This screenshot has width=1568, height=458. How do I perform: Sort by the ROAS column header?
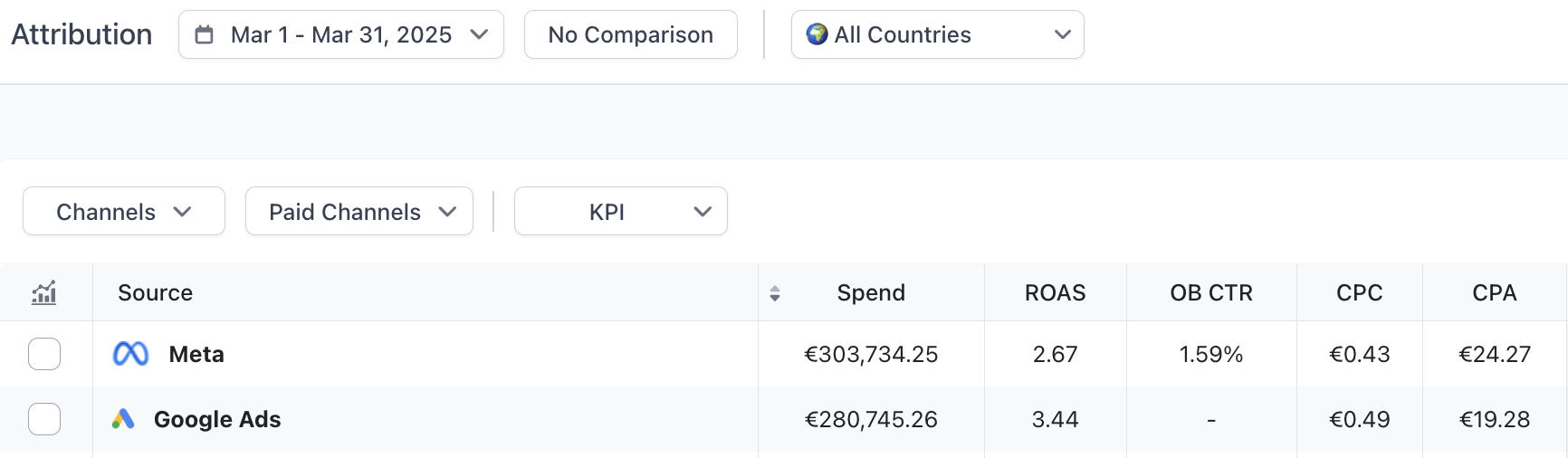(x=1055, y=292)
